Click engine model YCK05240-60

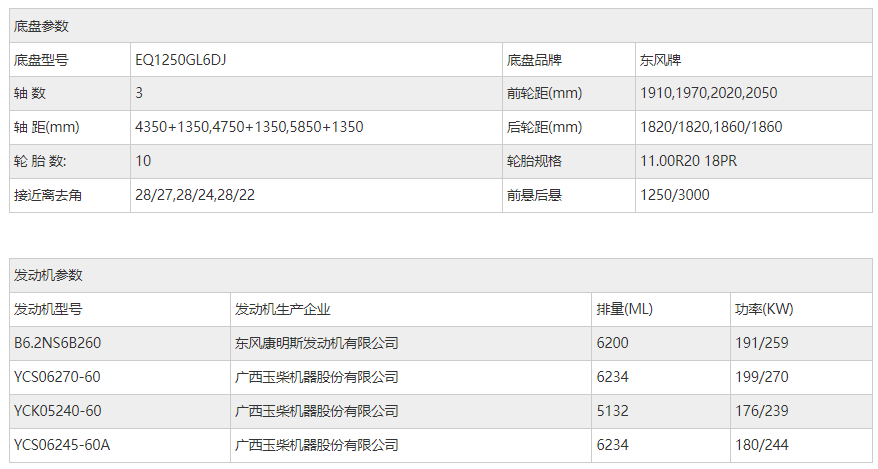click(x=57, y=411)
